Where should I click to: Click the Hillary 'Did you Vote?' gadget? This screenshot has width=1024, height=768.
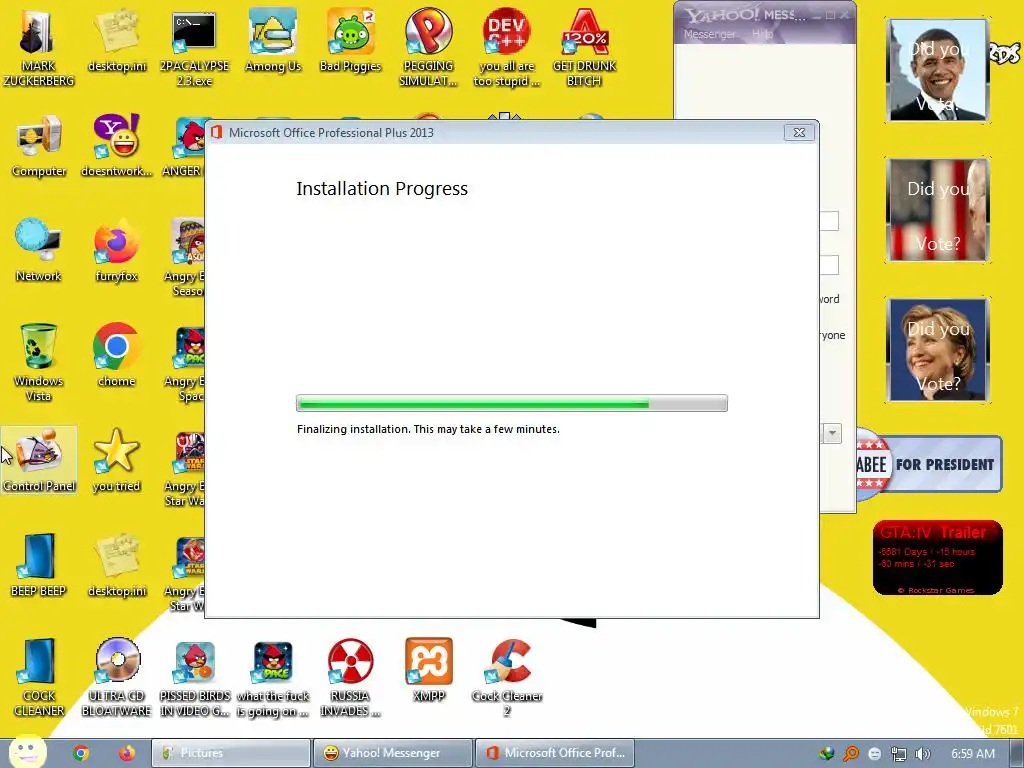coord(938,349)
